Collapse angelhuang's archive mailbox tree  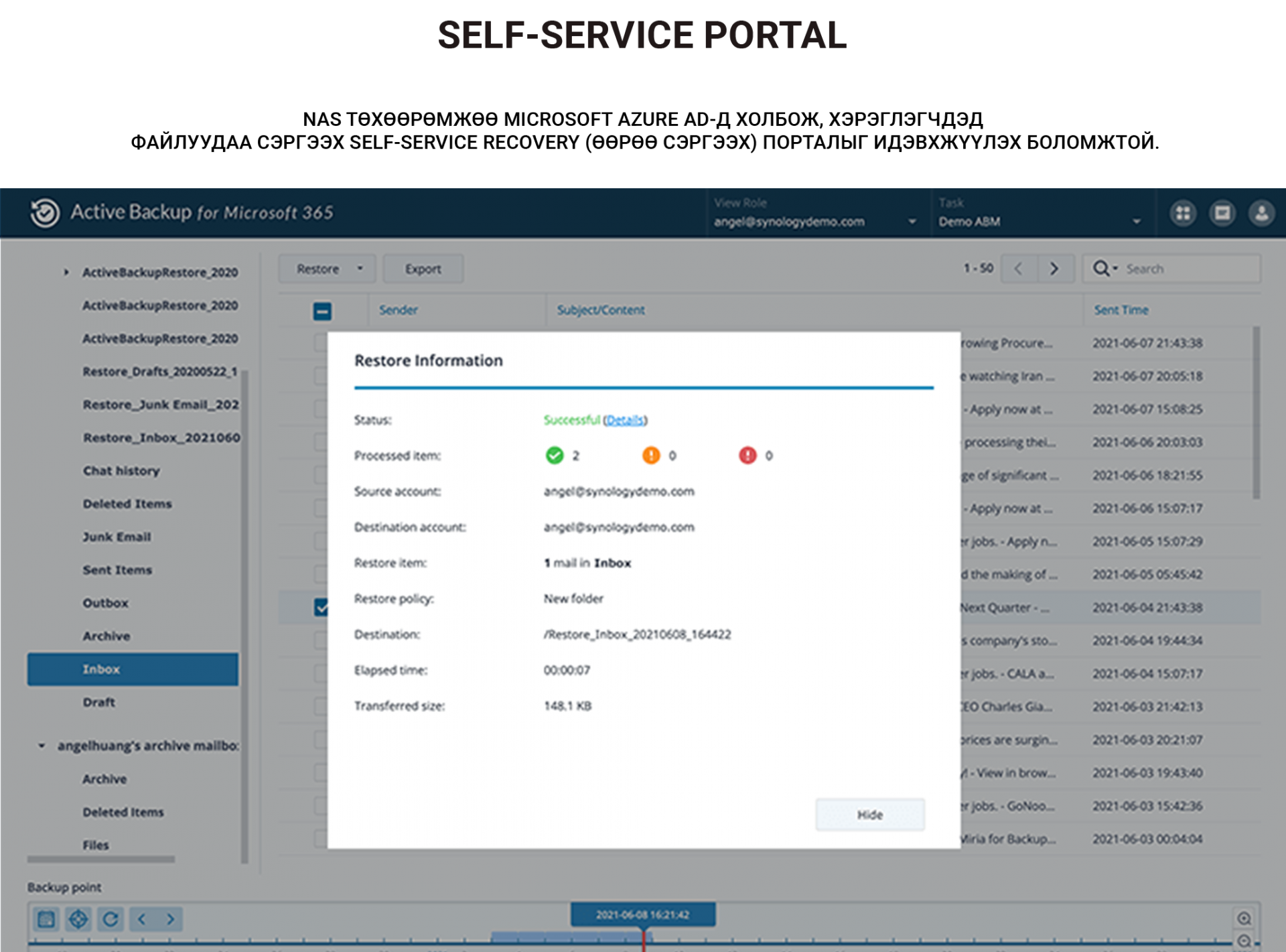[x=42, y=746]
